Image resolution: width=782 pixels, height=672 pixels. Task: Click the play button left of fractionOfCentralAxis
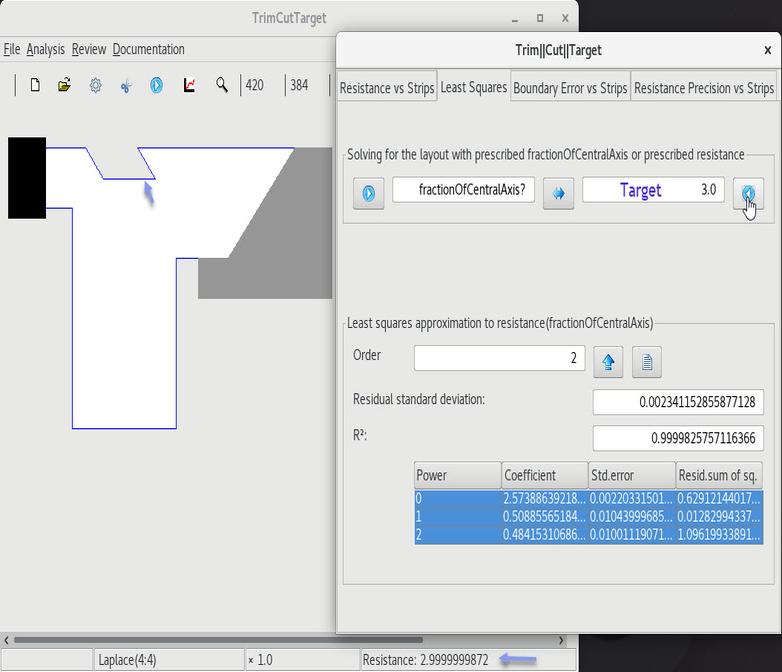368,193
